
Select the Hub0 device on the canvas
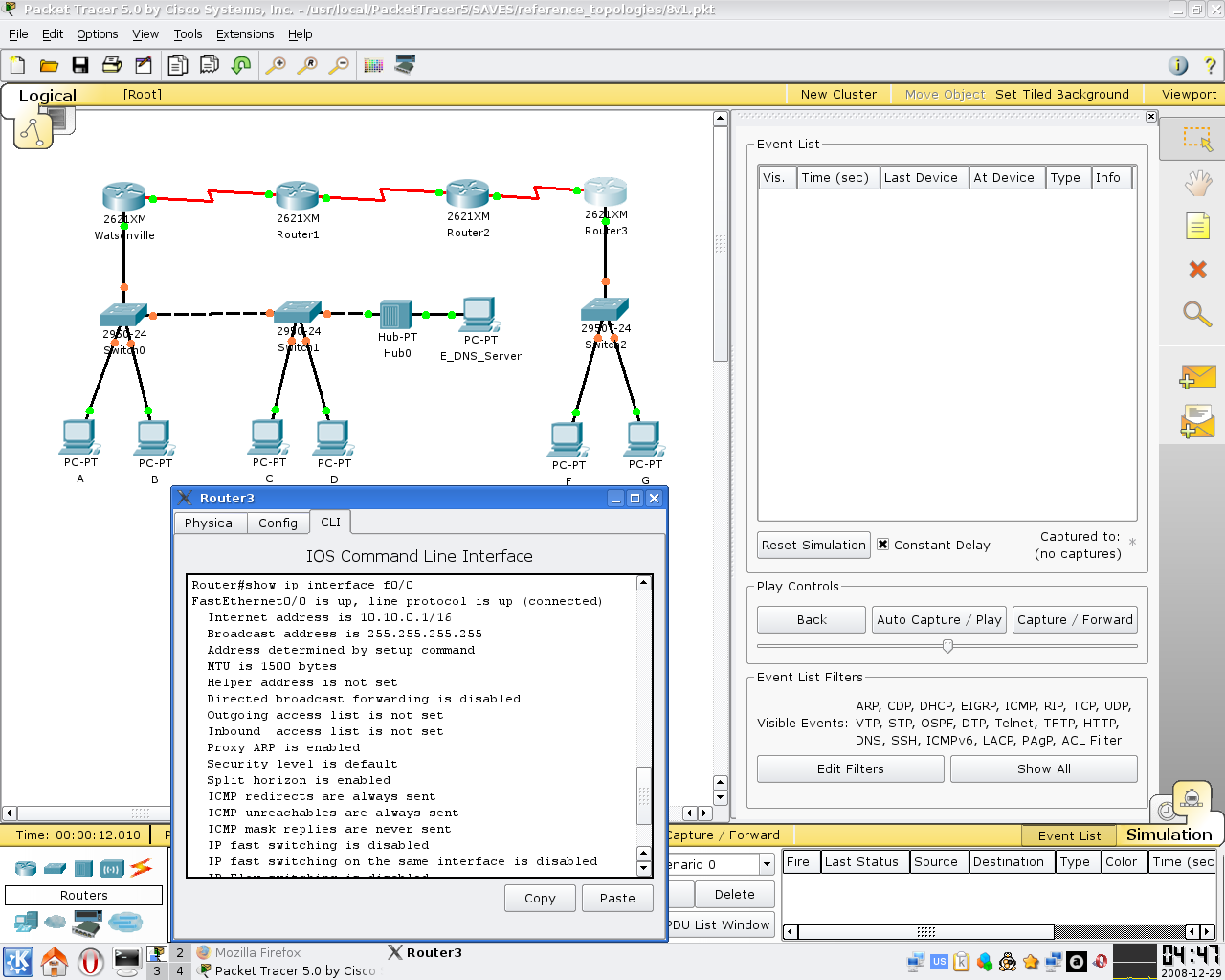(396, 314)
